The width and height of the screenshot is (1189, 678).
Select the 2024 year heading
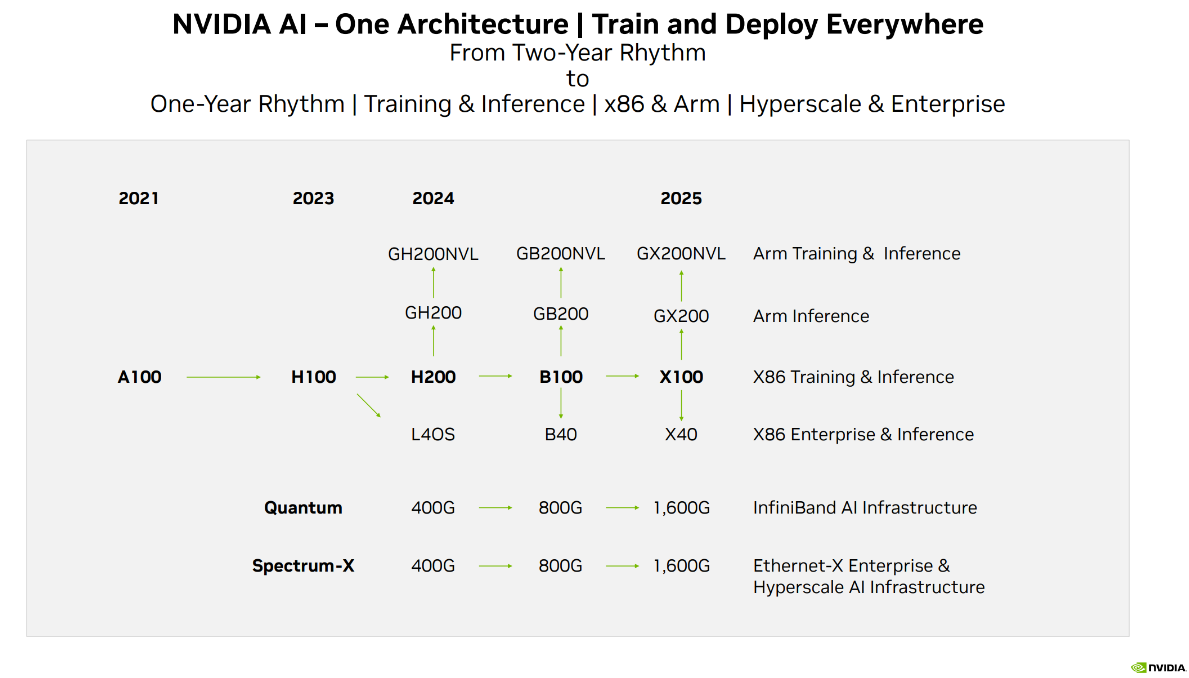[x=433, y=199]
